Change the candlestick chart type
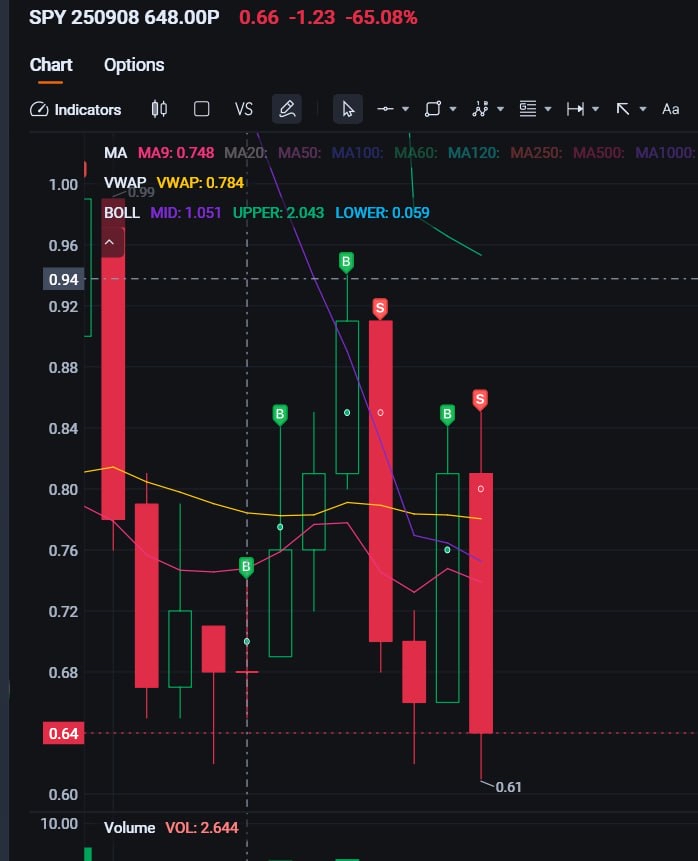Image resolution: width=698 pixels, height=861 pixels. pos(159,109)
